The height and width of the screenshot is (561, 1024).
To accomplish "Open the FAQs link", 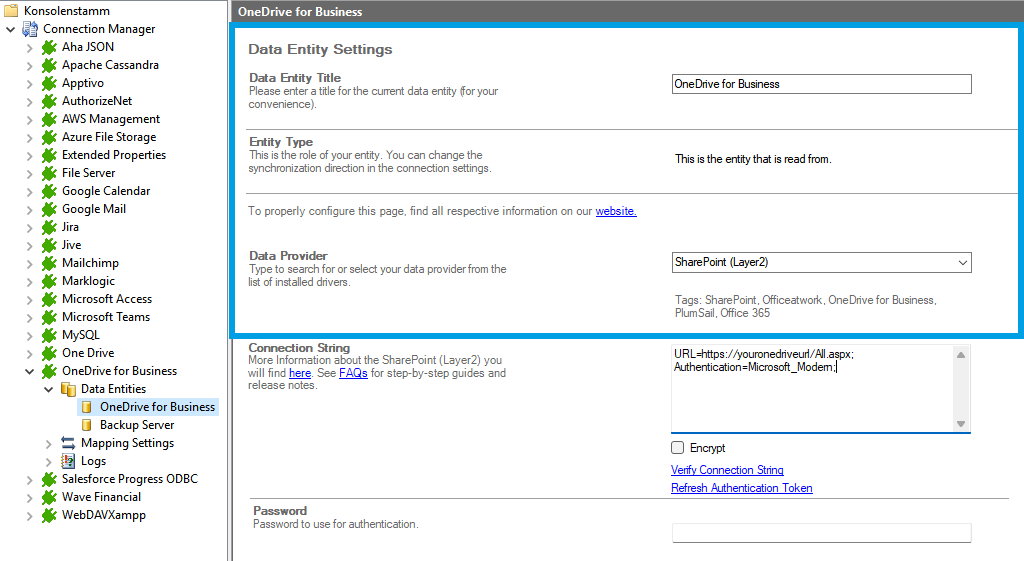I will [x=353, y=373].
